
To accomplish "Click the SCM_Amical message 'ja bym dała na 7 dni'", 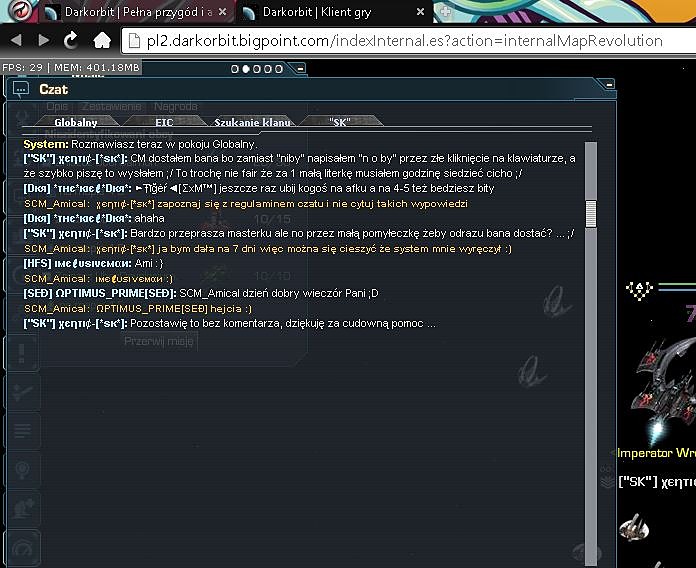I will point(268,248).
